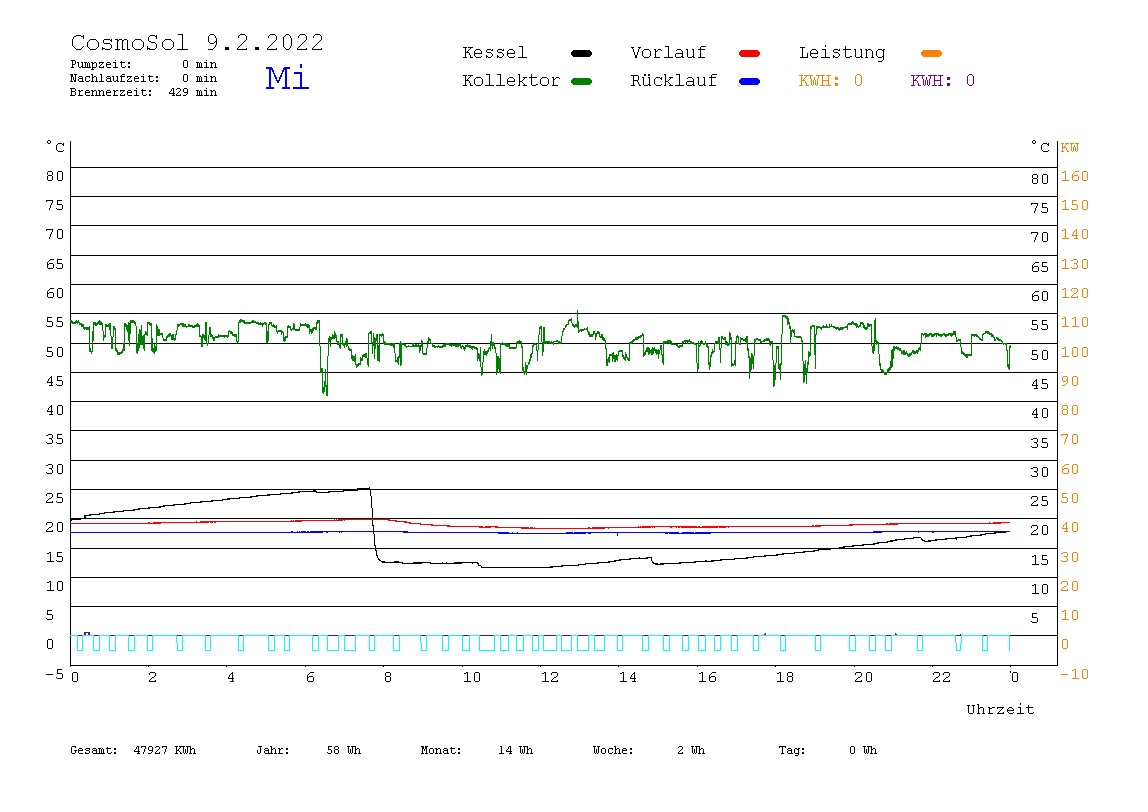This screenshot has width=1148, height=812.
Task: Click the orange '100' KW axis label
Action: [1075, 352]
